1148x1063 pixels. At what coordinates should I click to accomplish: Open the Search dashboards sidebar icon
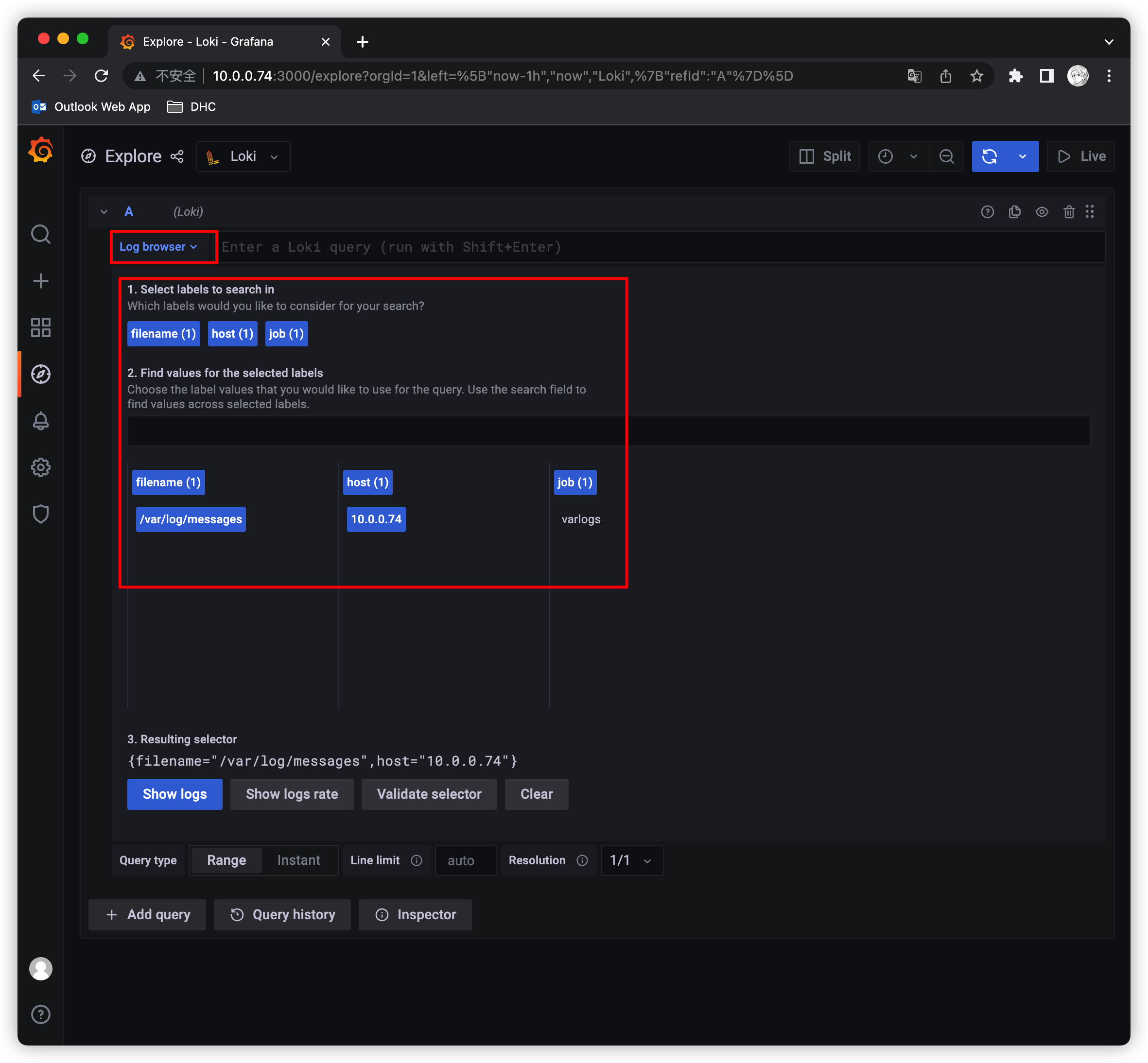click(40, 234)
